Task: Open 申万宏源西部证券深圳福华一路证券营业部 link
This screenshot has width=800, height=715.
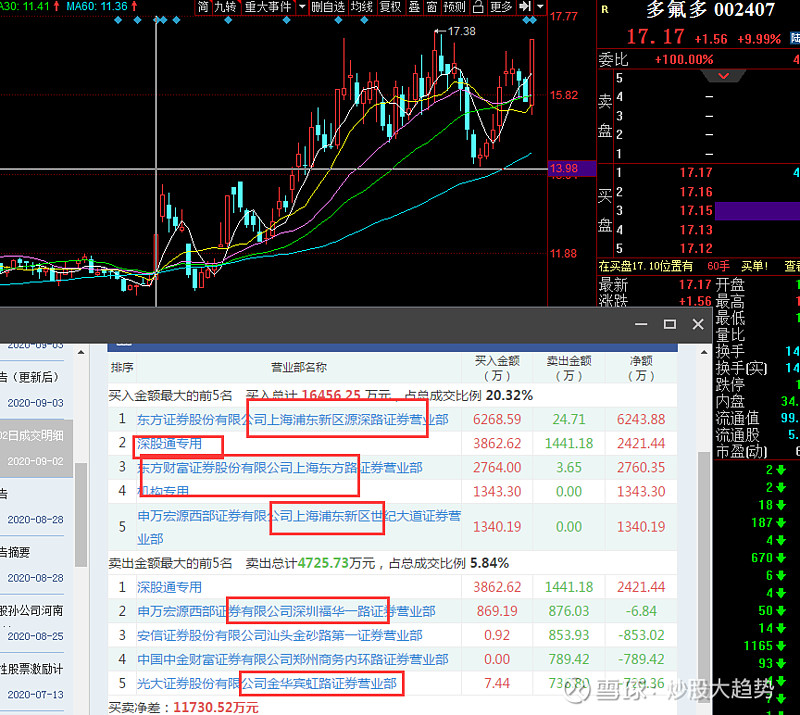Action: coord(286,611)
